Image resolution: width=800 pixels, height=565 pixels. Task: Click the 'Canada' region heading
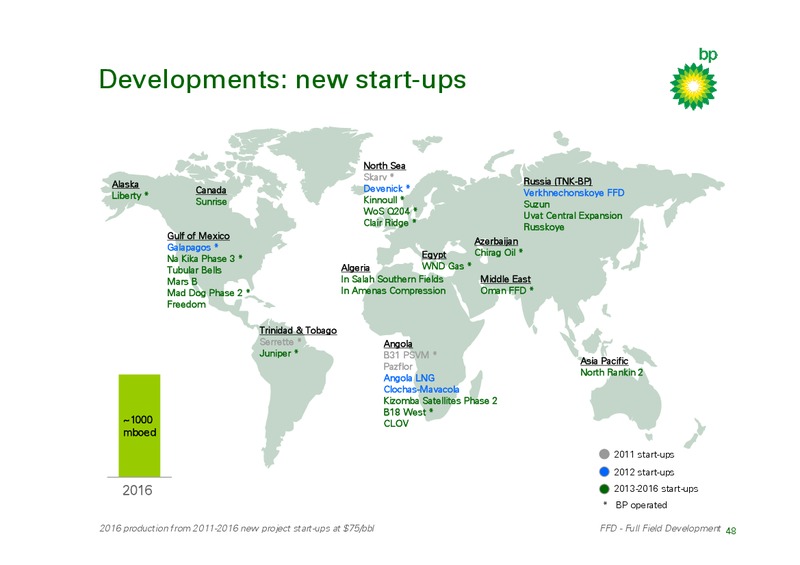pos(211,190)
